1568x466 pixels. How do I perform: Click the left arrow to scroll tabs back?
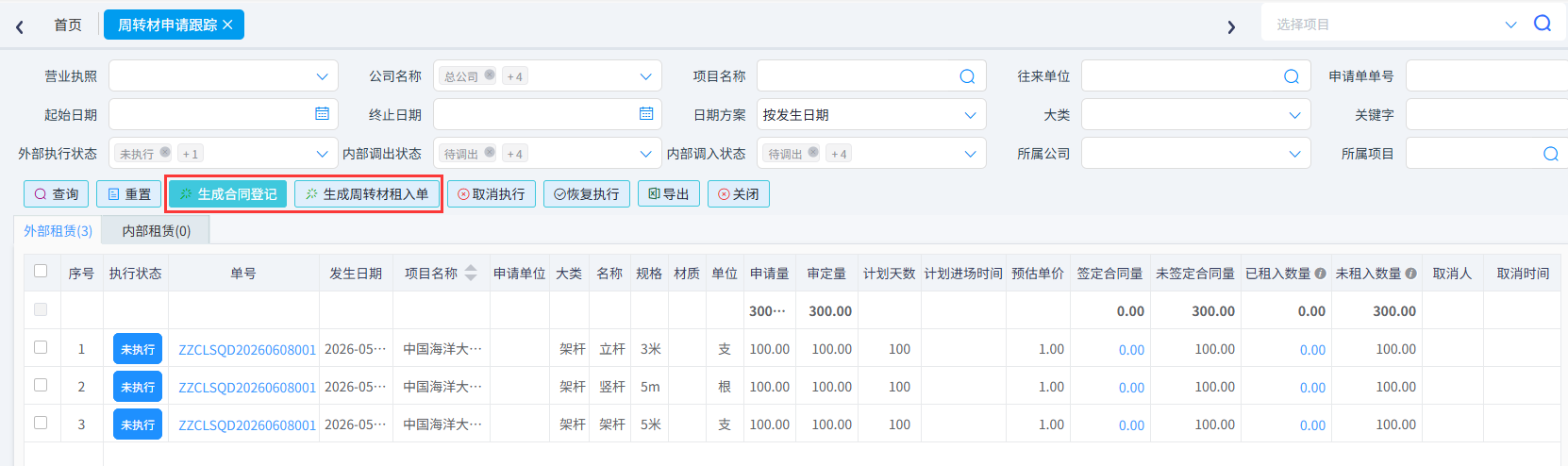tap(20, 26)
